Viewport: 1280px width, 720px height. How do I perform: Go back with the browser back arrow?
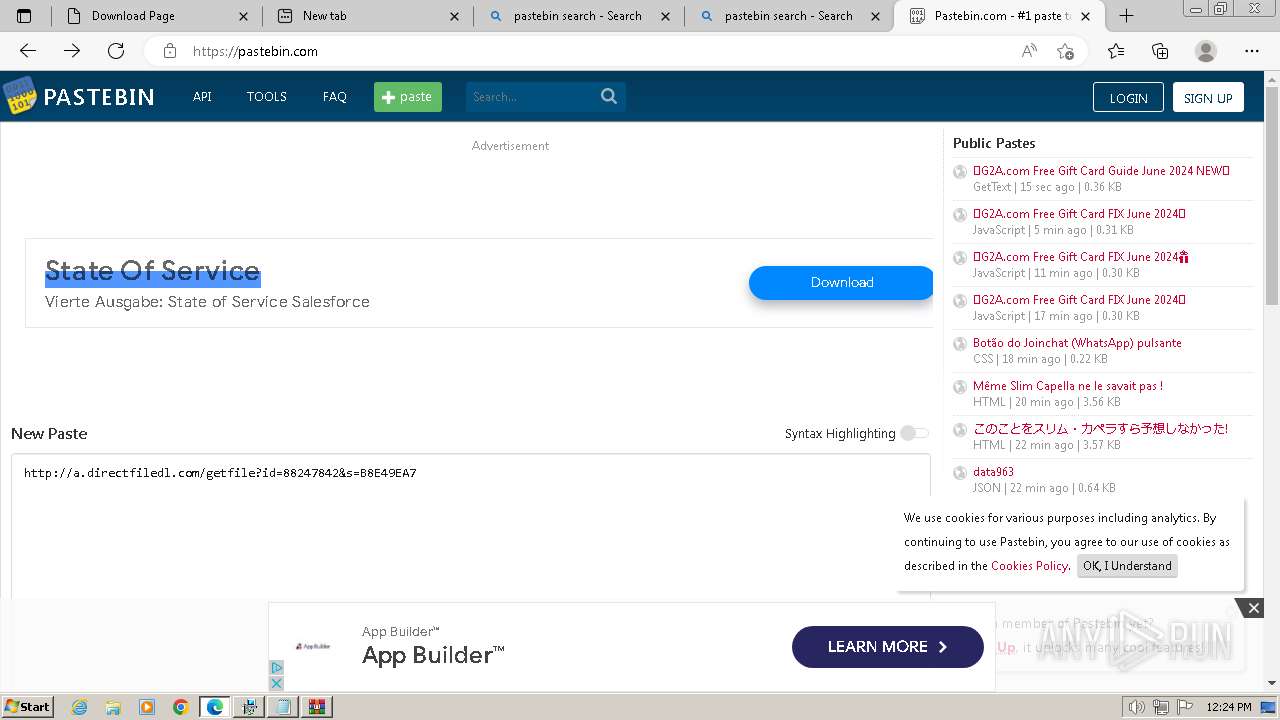click(28, 51)
